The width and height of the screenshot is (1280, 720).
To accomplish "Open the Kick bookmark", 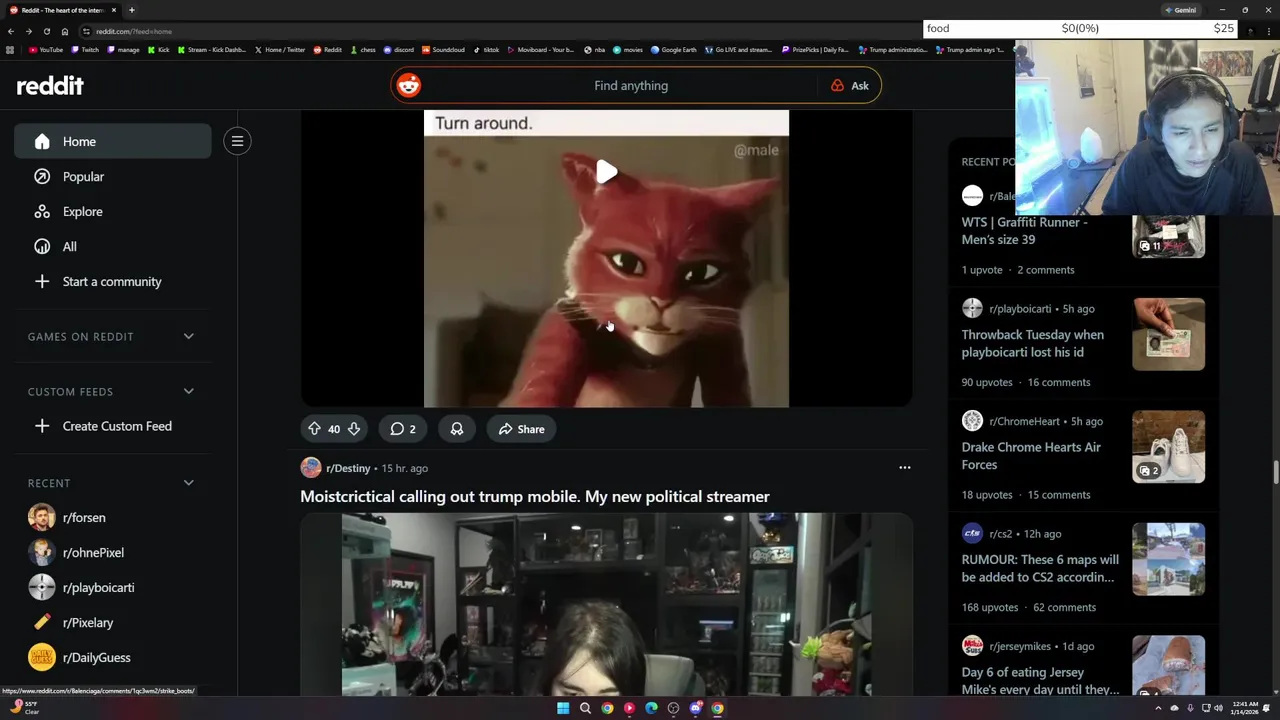I will pyautogui.click(x=158, y=49).
